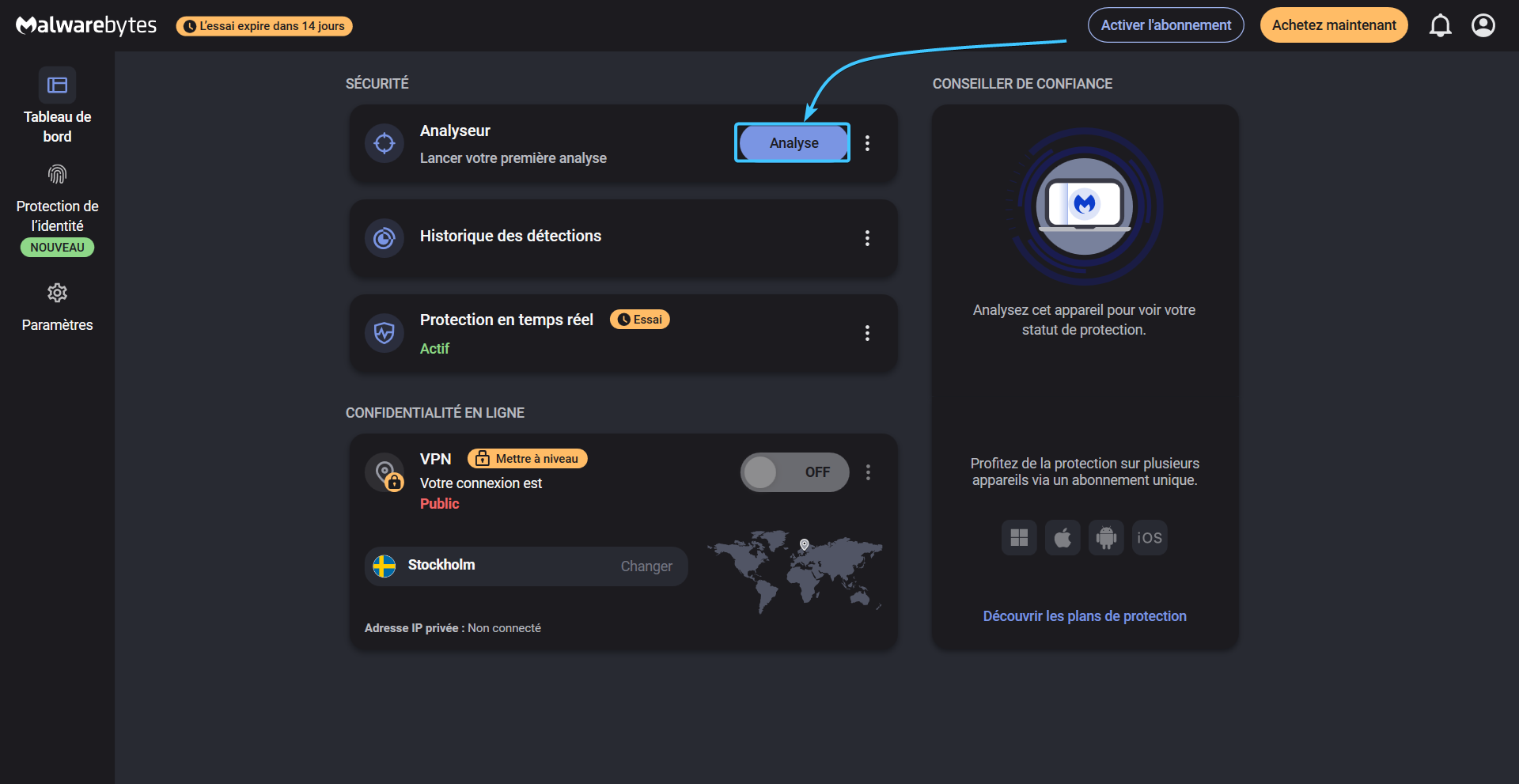This screenshot has width=1519, height=784.
Task: Click the Stockholm server name
Action: (x=441, y=565)
